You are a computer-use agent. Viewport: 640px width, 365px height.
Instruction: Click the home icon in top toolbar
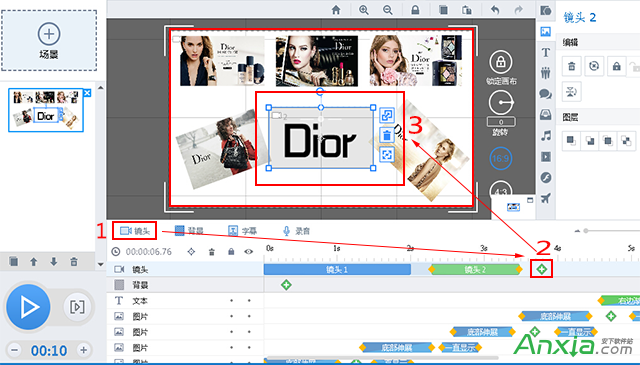pos(336,10)
